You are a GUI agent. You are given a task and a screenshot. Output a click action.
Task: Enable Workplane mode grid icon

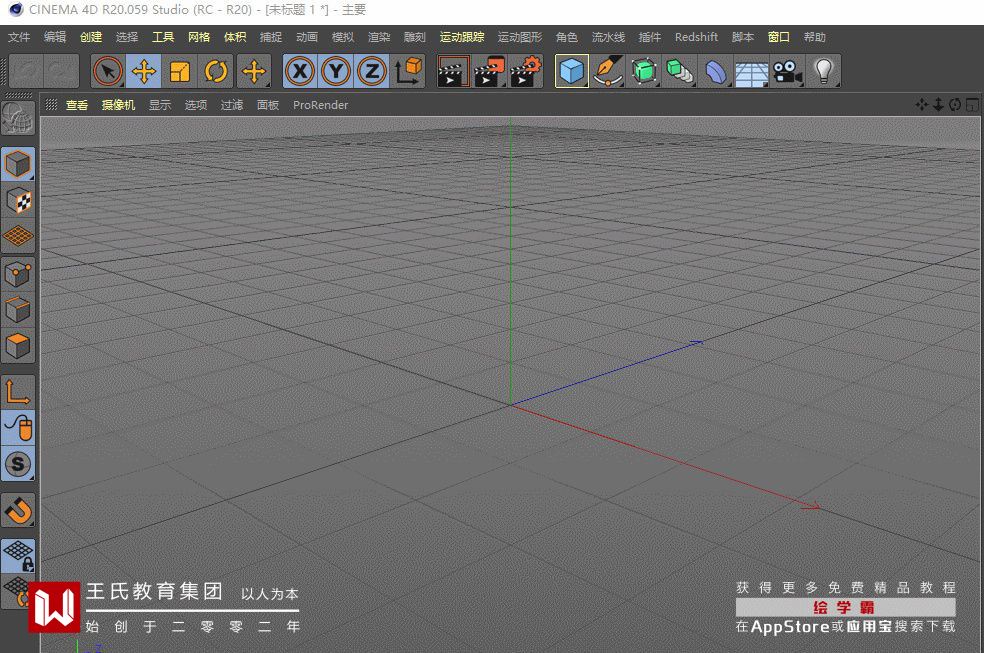click(18, 236)
